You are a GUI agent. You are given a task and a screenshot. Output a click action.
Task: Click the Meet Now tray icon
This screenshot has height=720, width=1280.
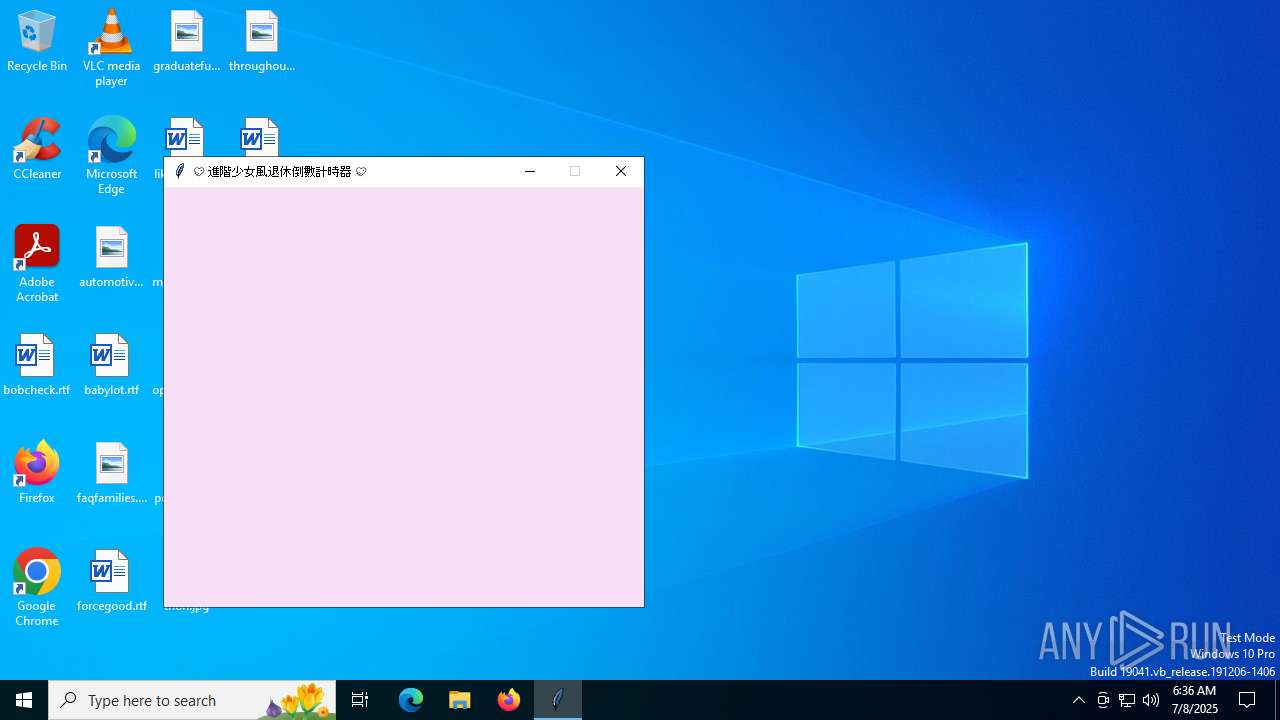tap(1103, 700)
